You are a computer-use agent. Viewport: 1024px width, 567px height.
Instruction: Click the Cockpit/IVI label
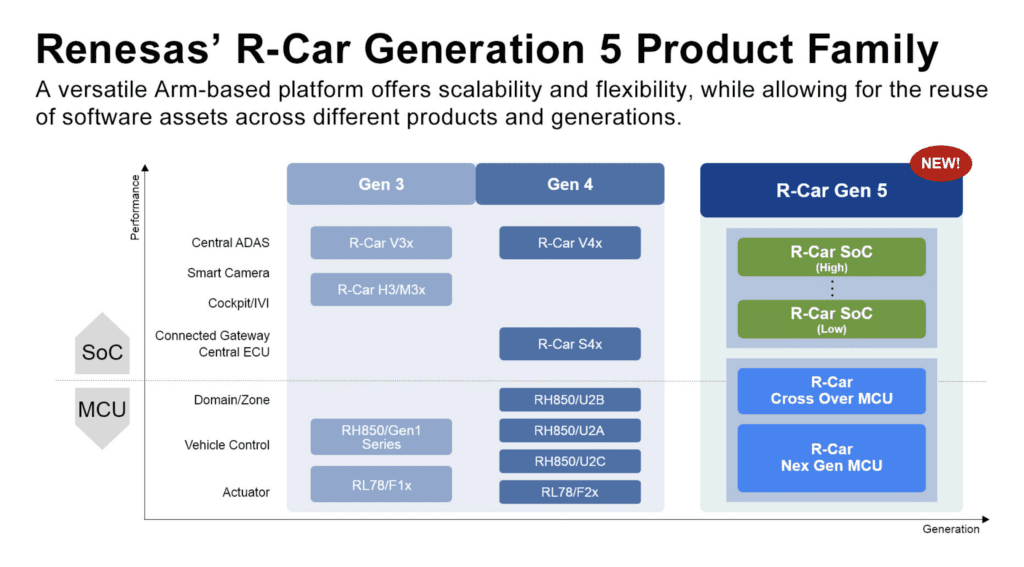tap(238, 303)
